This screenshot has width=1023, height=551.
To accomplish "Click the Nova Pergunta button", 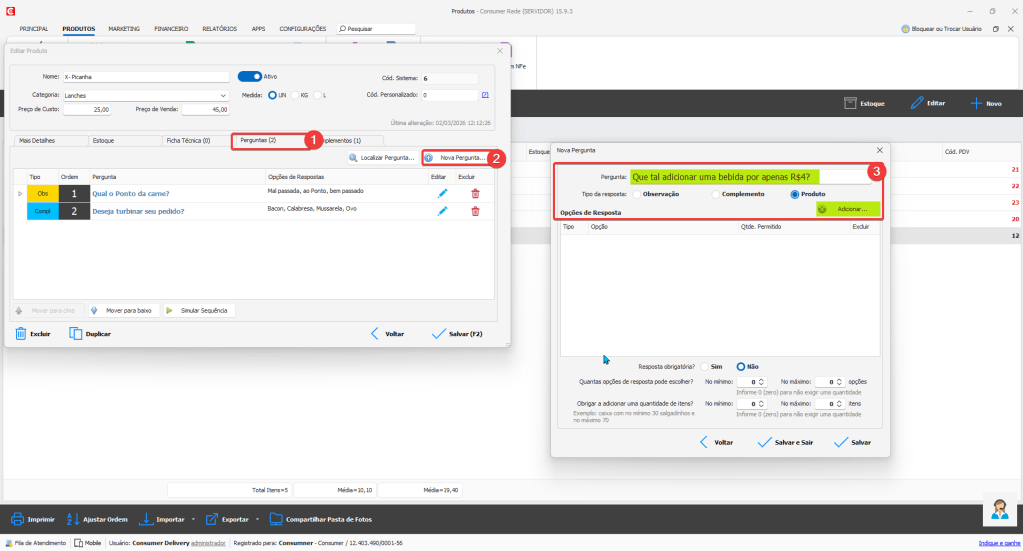I will [x=456, y=158].
